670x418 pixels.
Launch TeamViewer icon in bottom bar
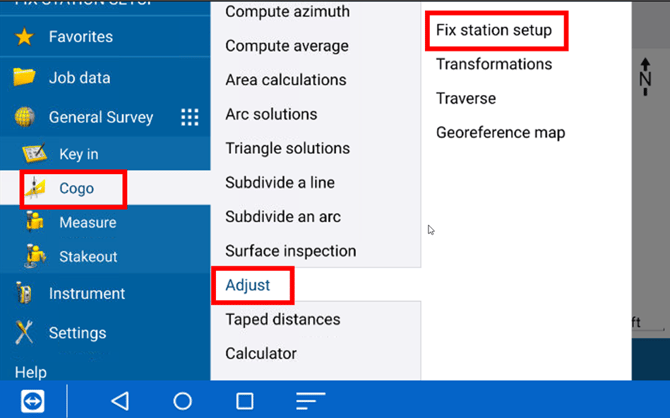tap(32, 400)
